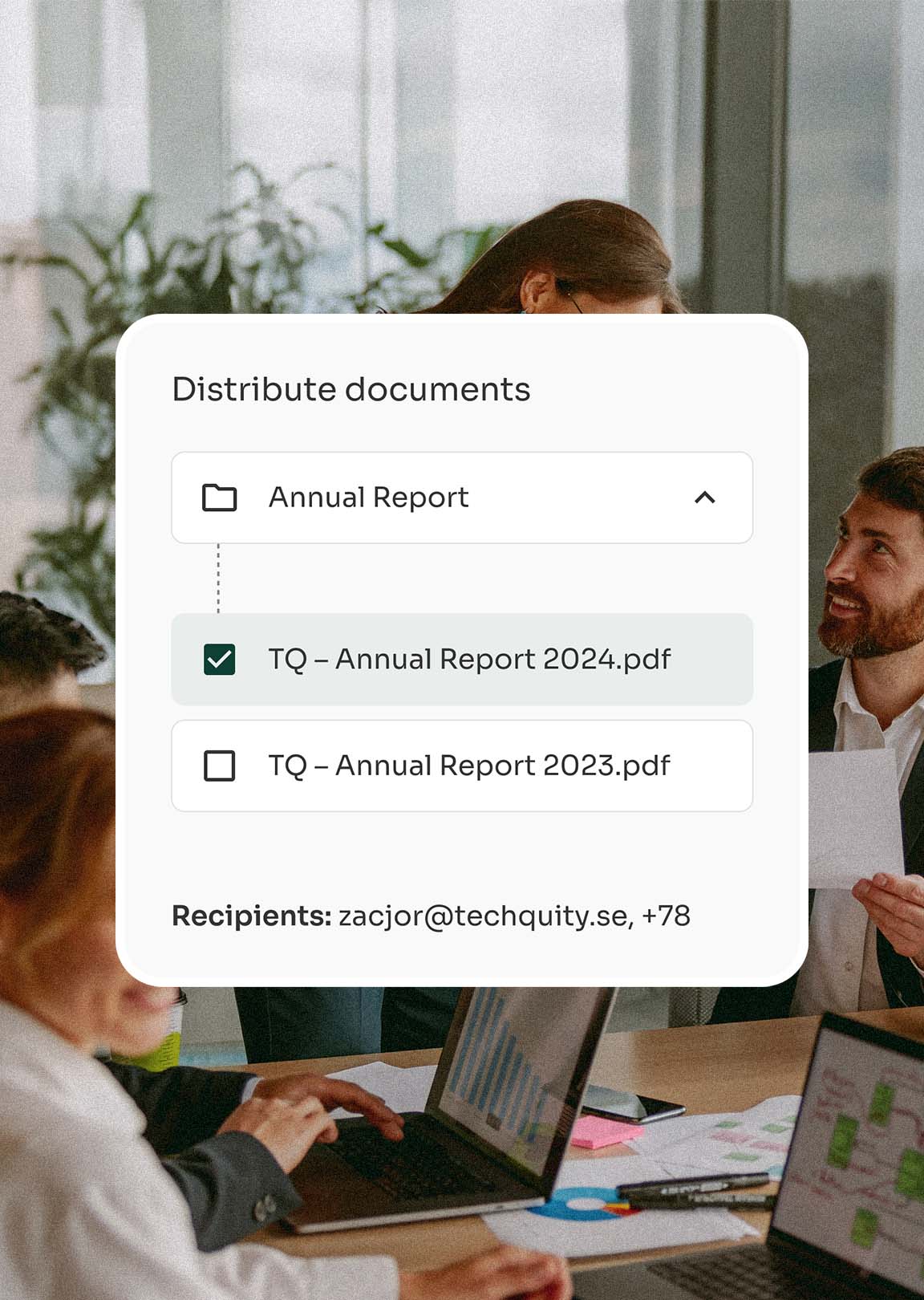Click the Distribute documents heading
The width and height of the screenshot is (924, 1300).
(x=351, y=390)
